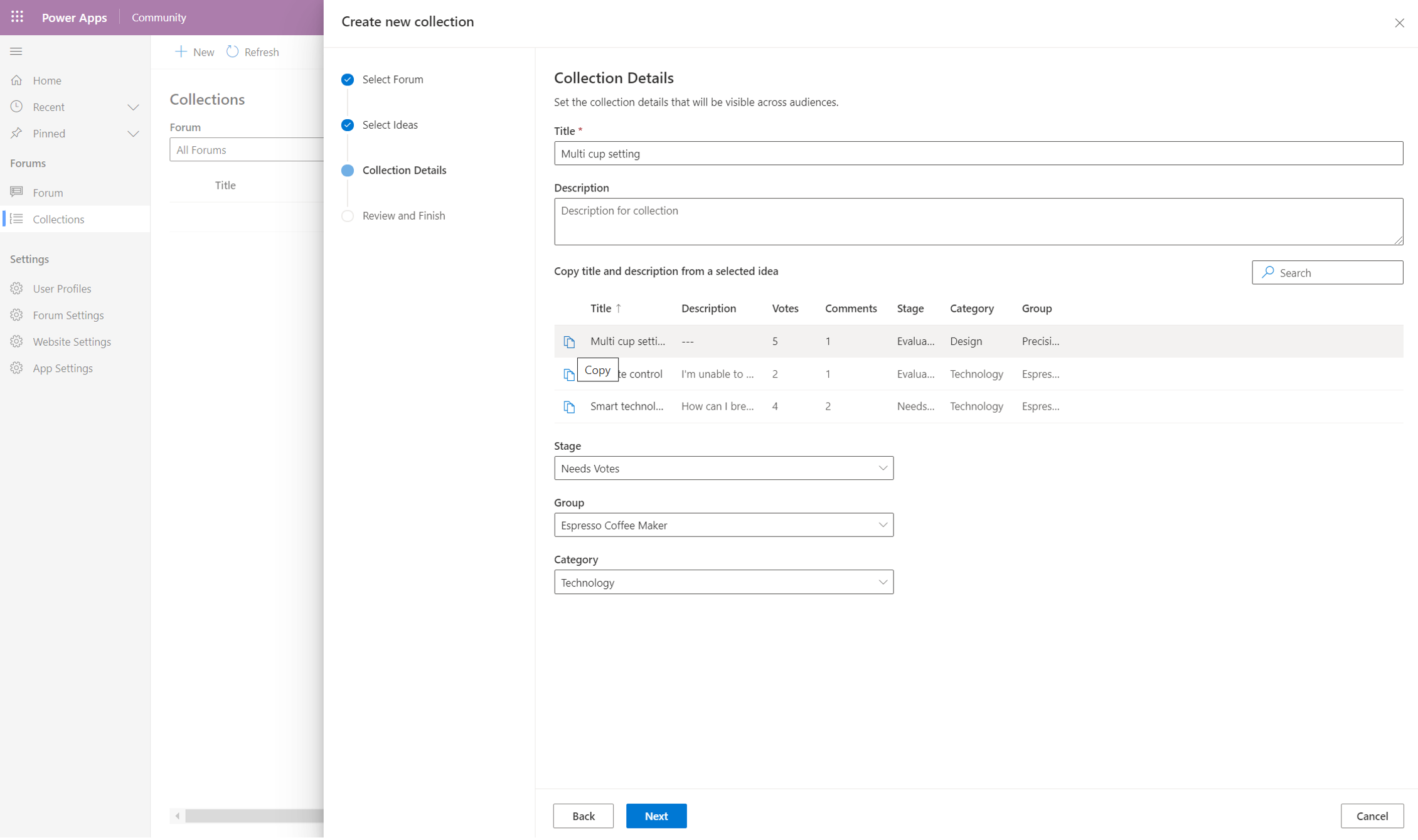The image size is (1418, 840).
Task: Toggle the Select Ideas completed checkbox
Action: (x=348, y=125)
